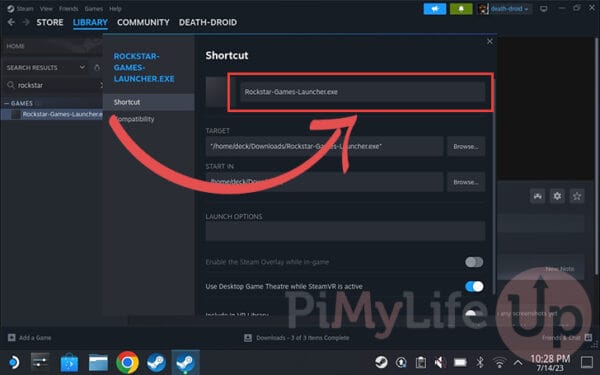
Task: Open the View menu
Action: [x=46, y=8]
